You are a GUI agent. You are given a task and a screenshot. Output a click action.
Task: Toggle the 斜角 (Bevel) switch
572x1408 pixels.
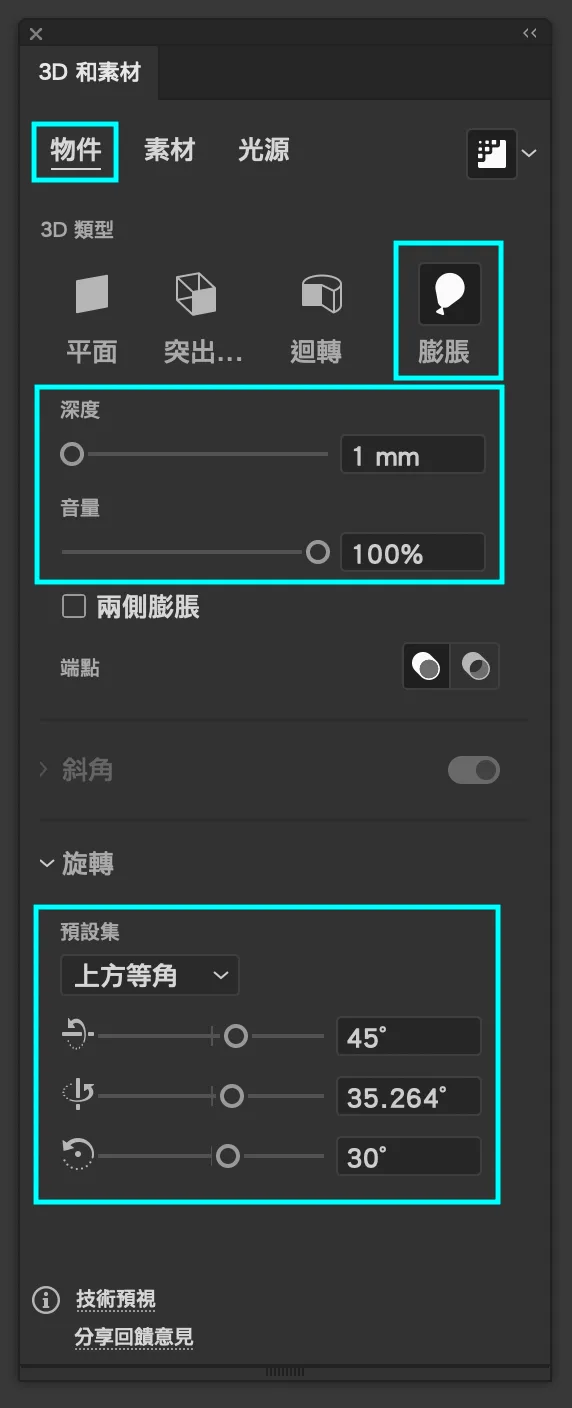(474, 770)
